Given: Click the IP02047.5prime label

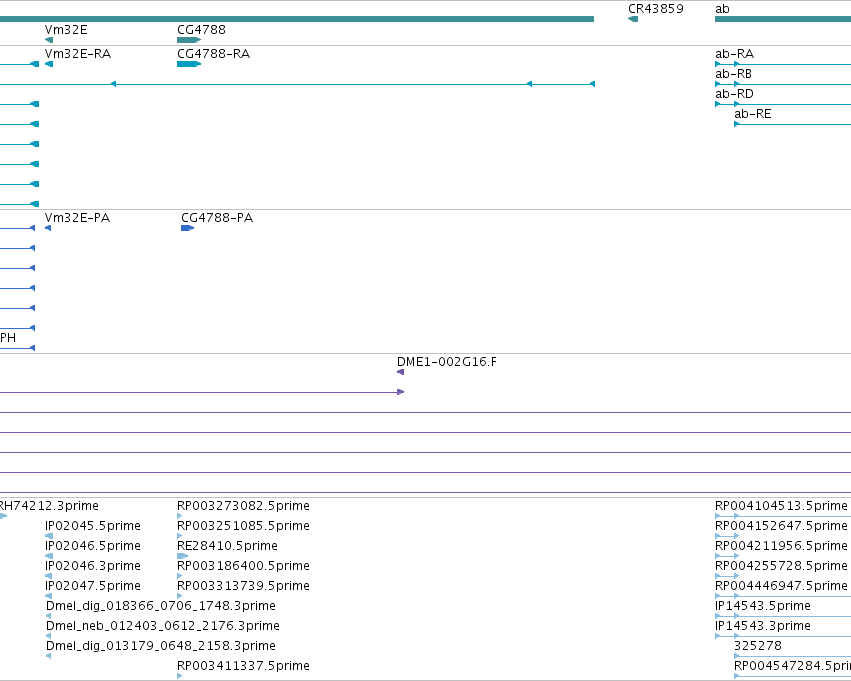Looking at the screenshot, I should (93, 586).
